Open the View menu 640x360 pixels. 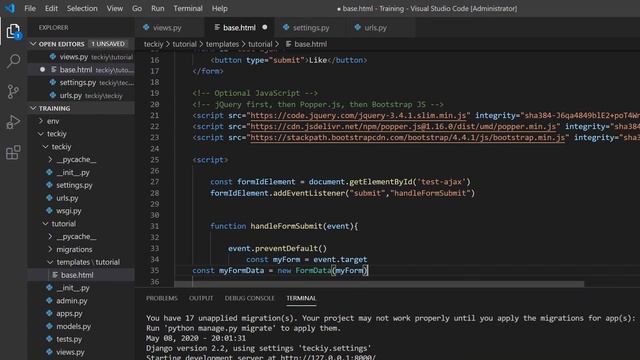tap(115, 8)
